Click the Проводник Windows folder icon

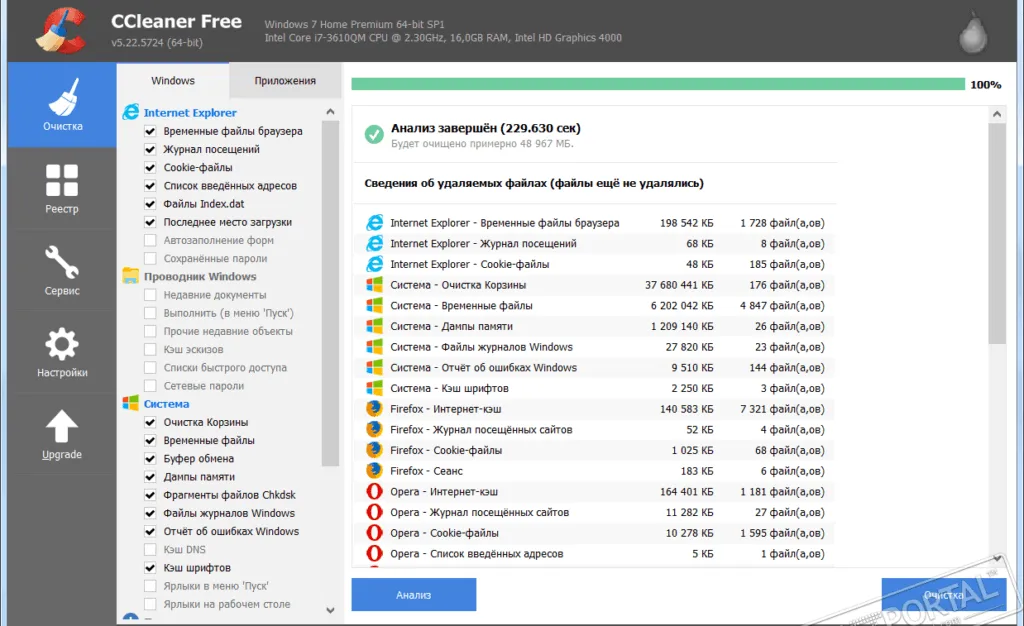coord(131,276)
